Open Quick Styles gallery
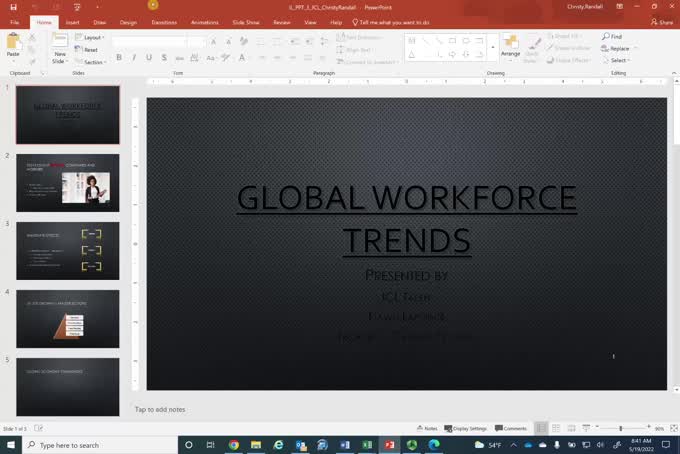This screenshot has height=454, width=680. point(531,49)
